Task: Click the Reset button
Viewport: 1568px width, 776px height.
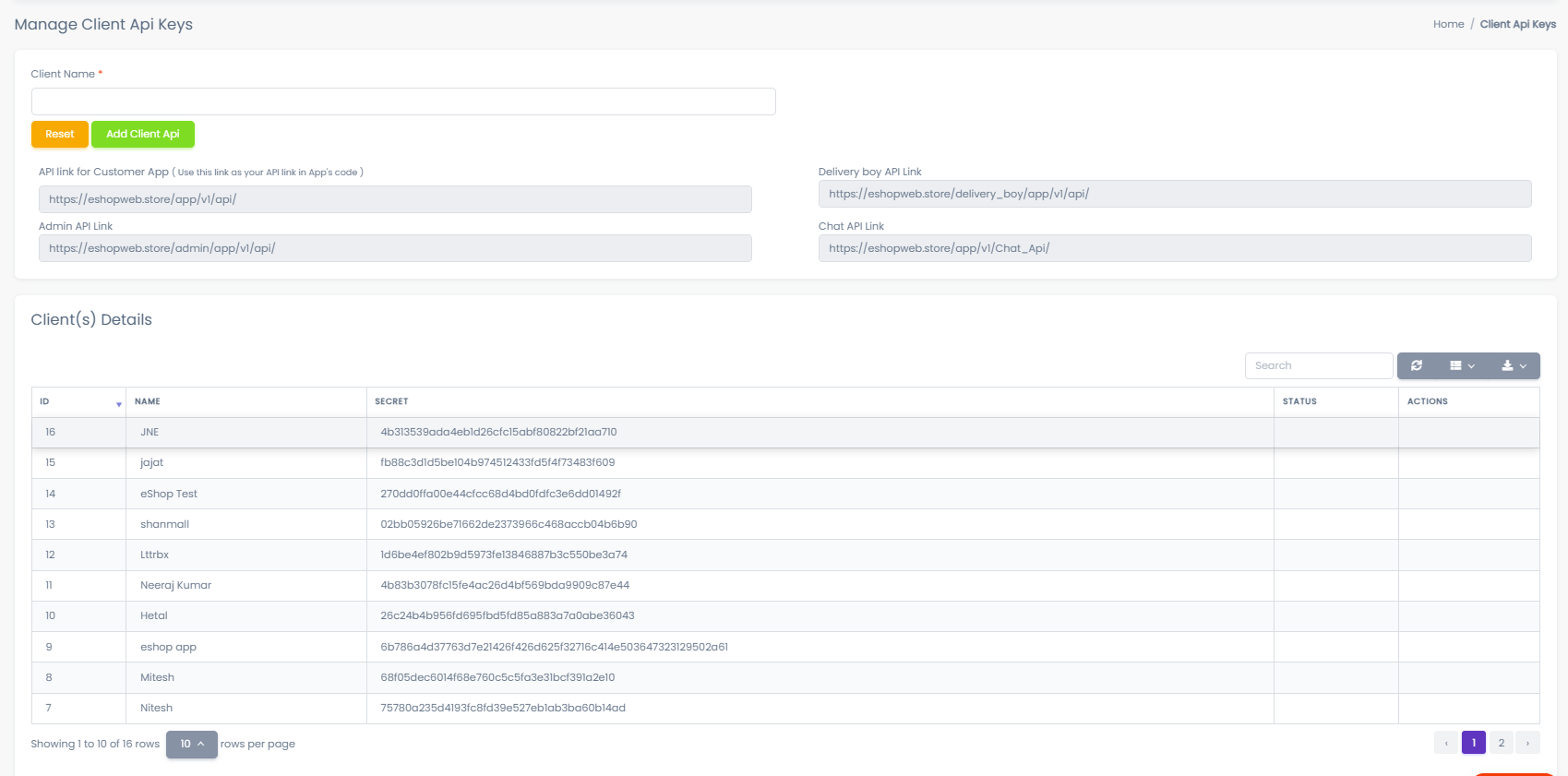Action: (x=60, y=134)
